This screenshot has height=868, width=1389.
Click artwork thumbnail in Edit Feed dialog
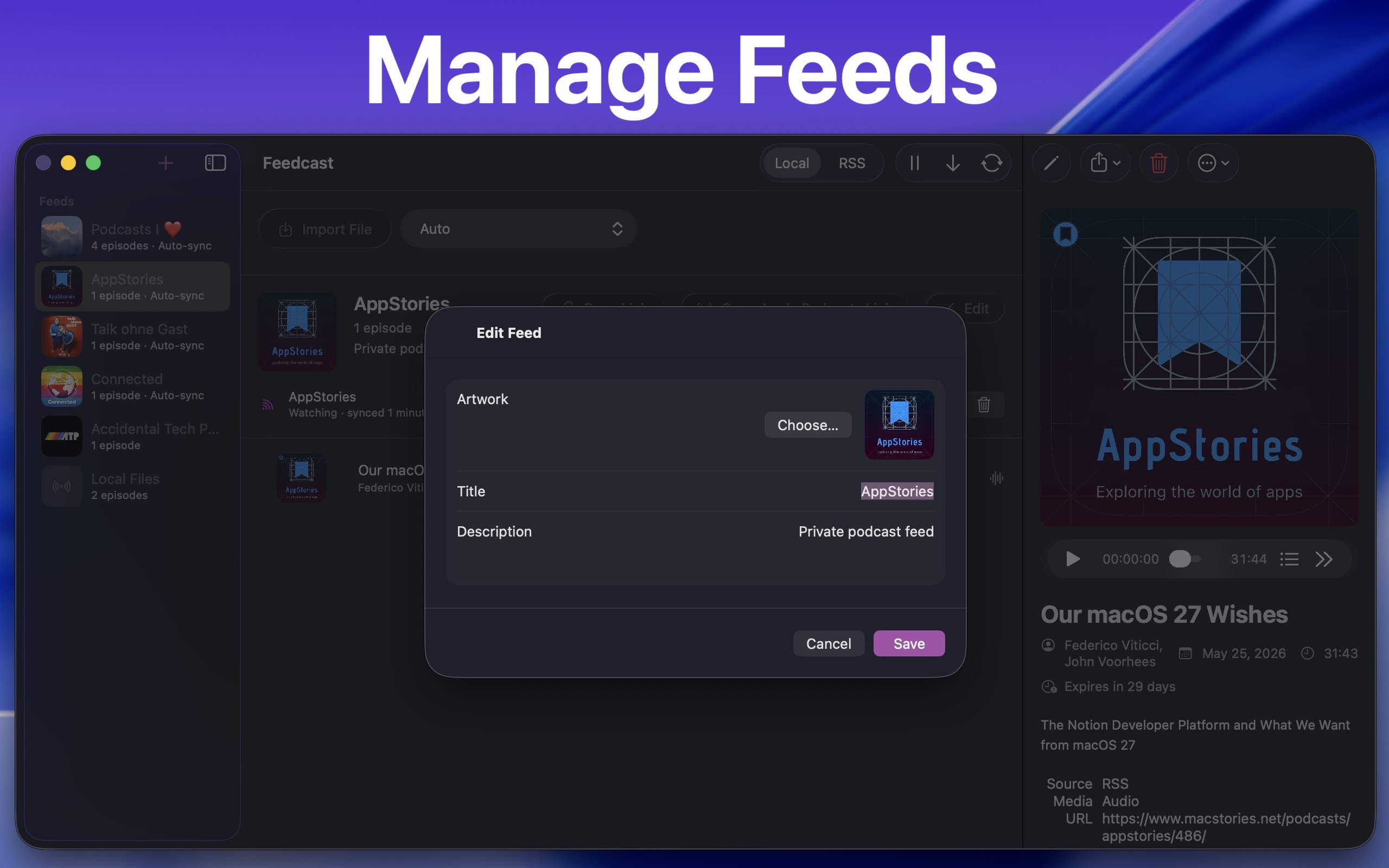click(x=900, y=425)
